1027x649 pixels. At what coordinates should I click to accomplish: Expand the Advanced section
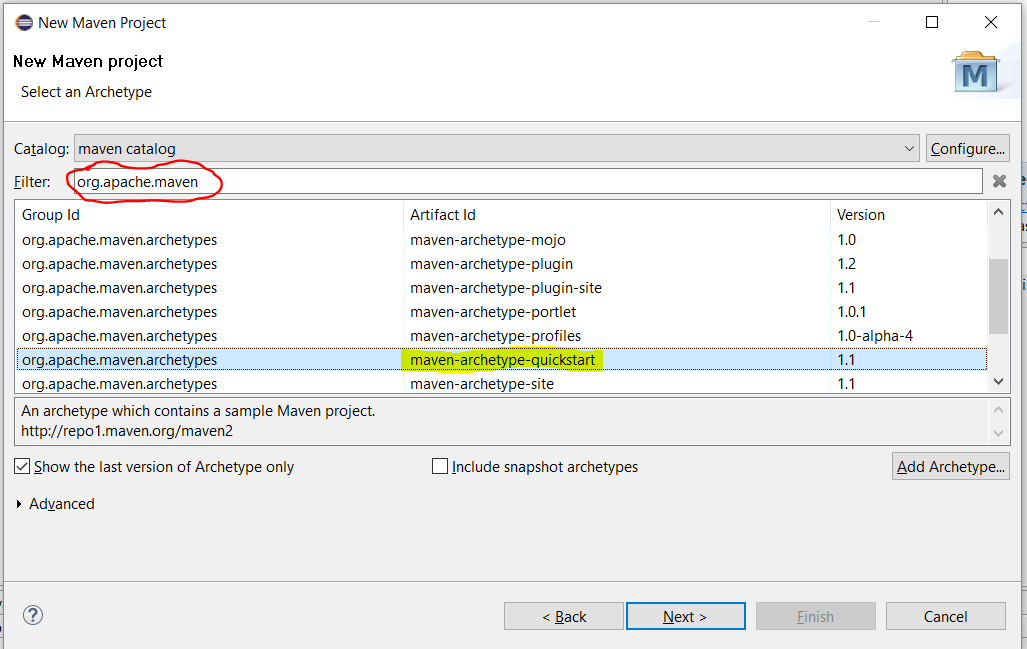click(55, 503)
